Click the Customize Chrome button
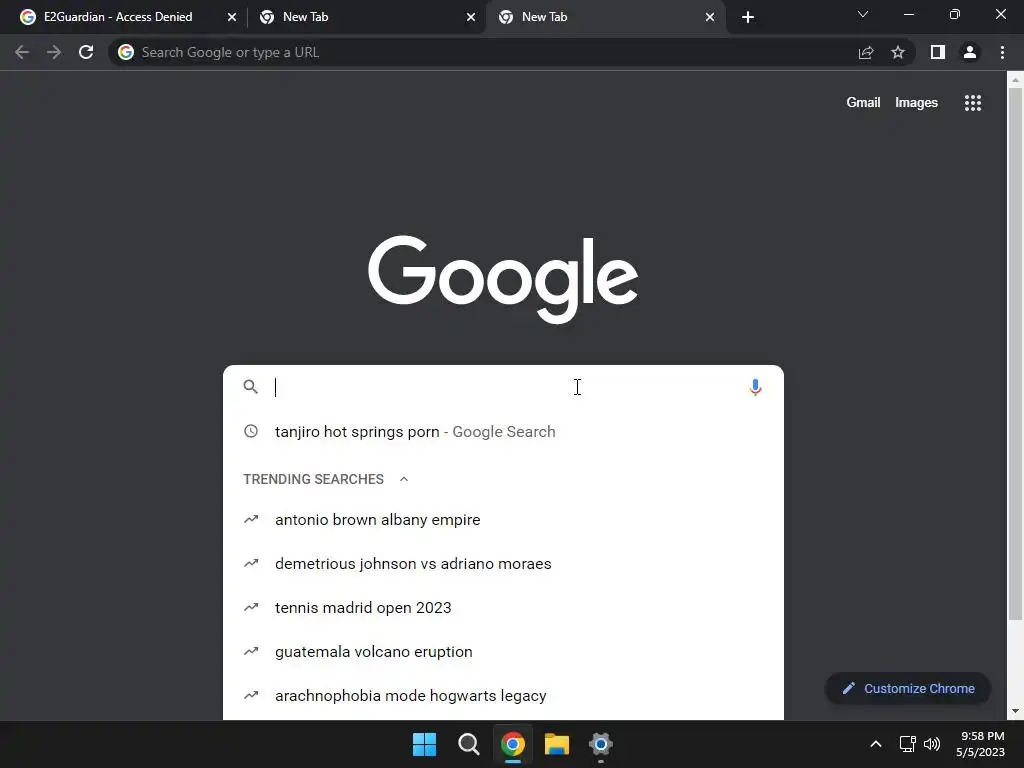 [908, 688]
